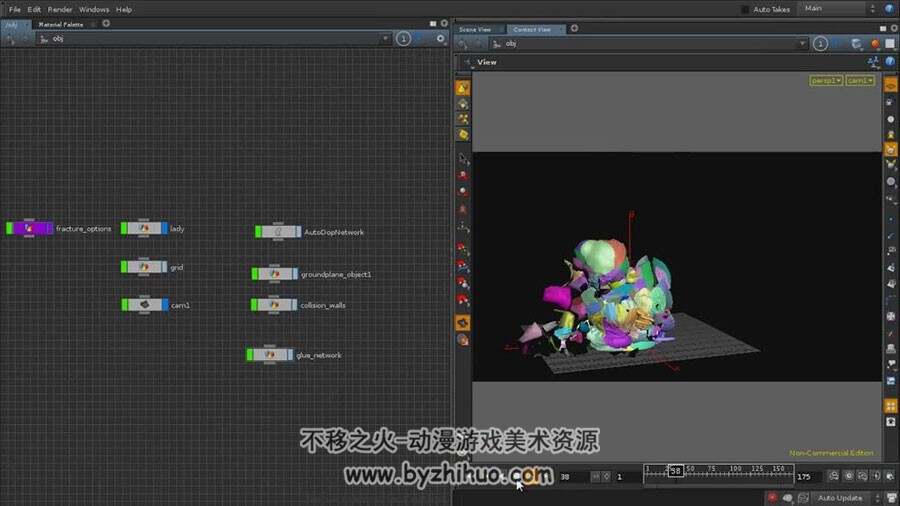Open viewer tool help question icon
The width and height of the screenshot is (900, 506).
(x=890, y=61)
